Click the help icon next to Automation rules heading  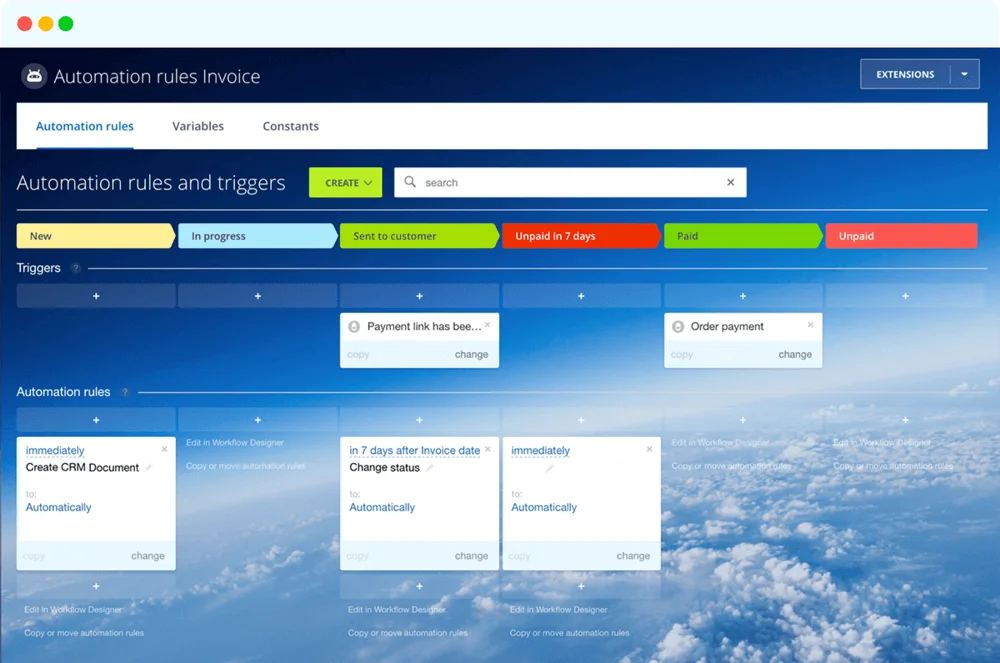click(125, 393)
